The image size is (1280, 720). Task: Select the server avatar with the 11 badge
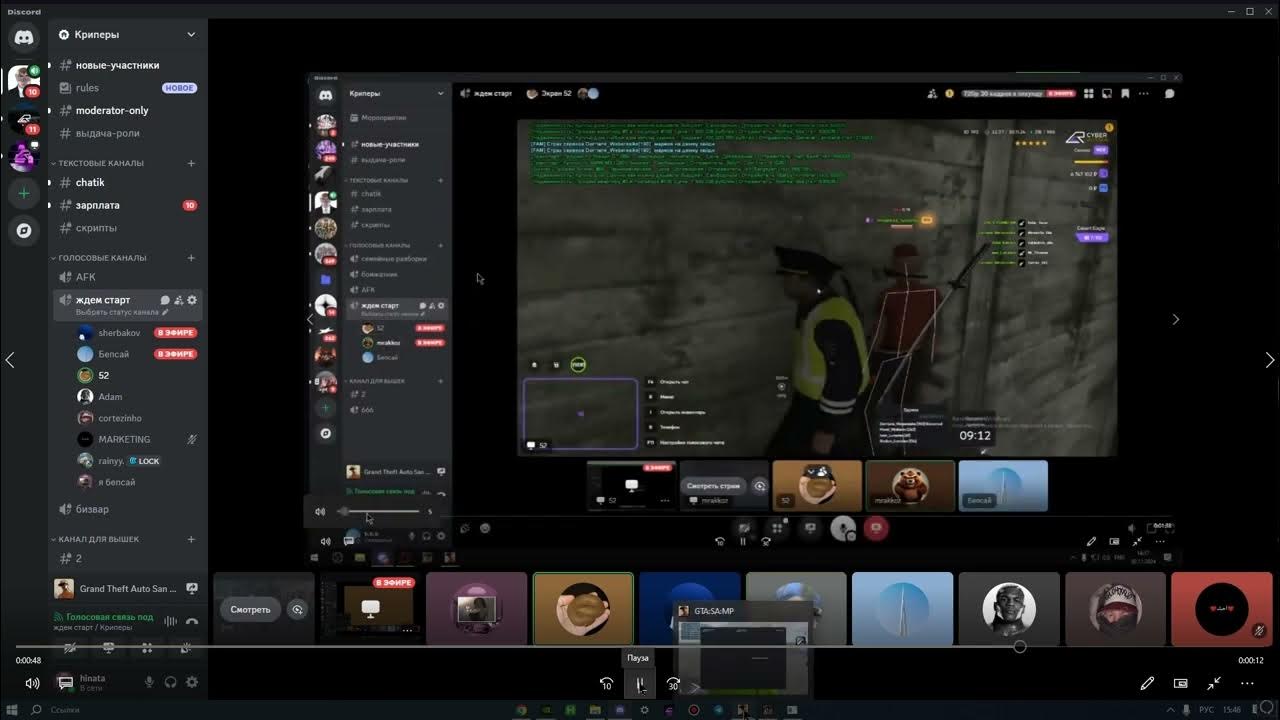tap(24, 119)
